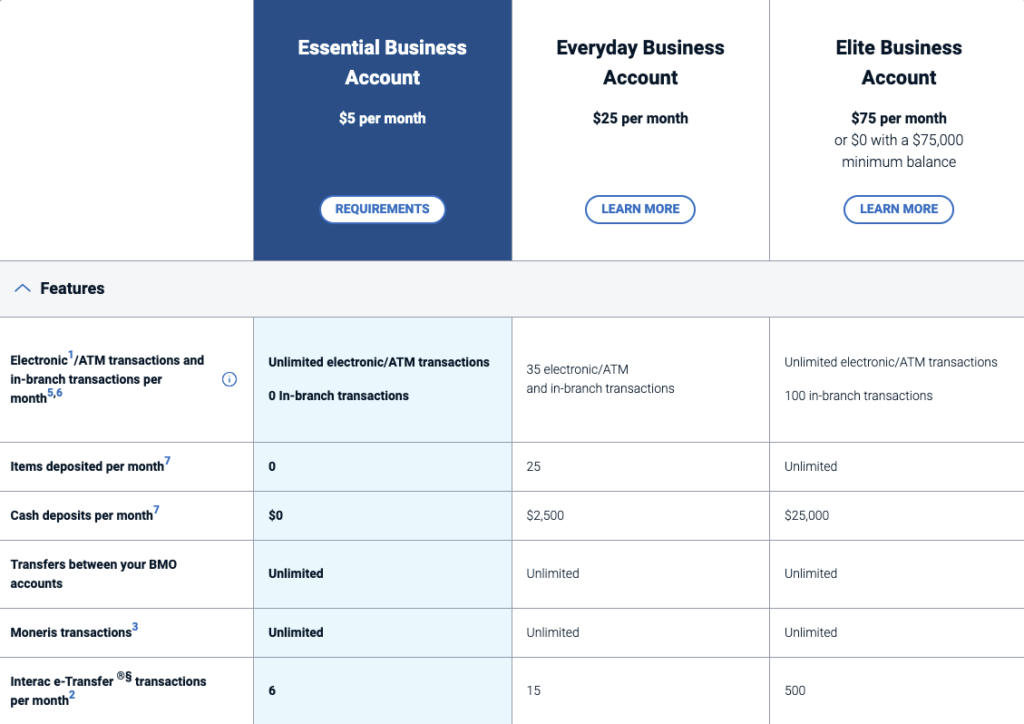Click the REQUIREMENTS button for Essential Business Account
The width and height of the screenshot is (1024, 724).
tap(382, 209)
